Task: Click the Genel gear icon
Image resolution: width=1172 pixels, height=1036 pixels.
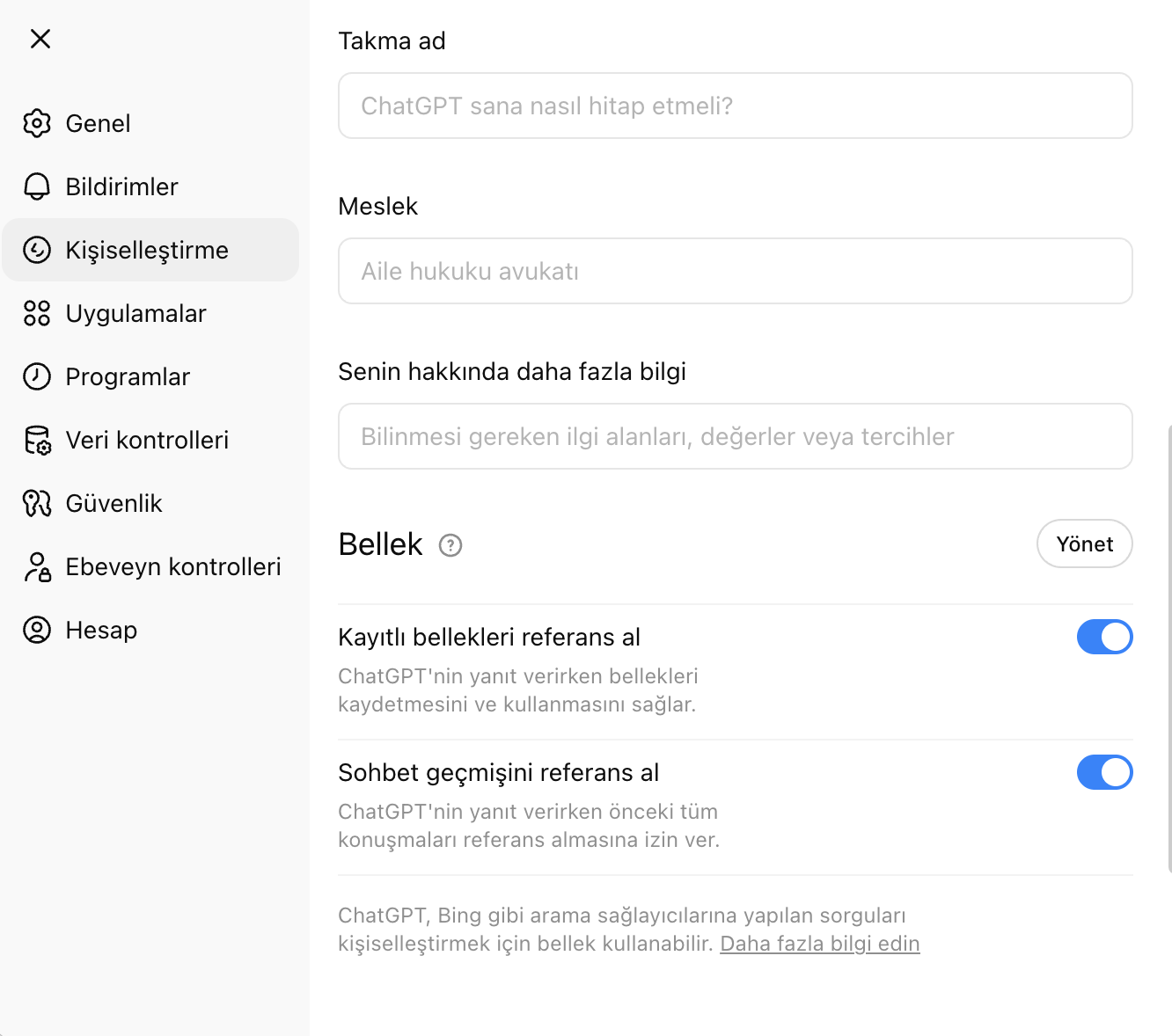Action: pos(37,123)
